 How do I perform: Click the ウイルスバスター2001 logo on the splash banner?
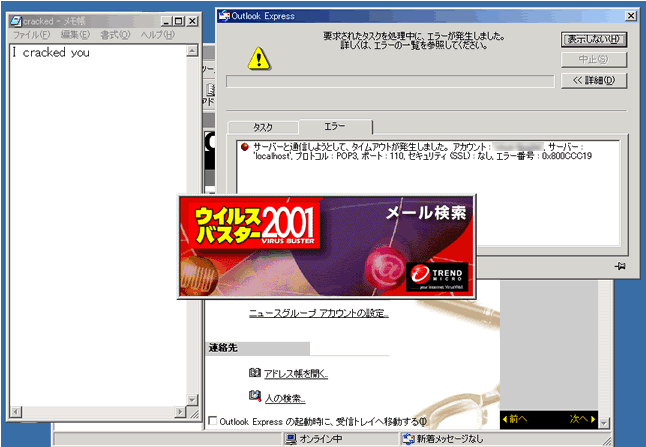[255, 225]
